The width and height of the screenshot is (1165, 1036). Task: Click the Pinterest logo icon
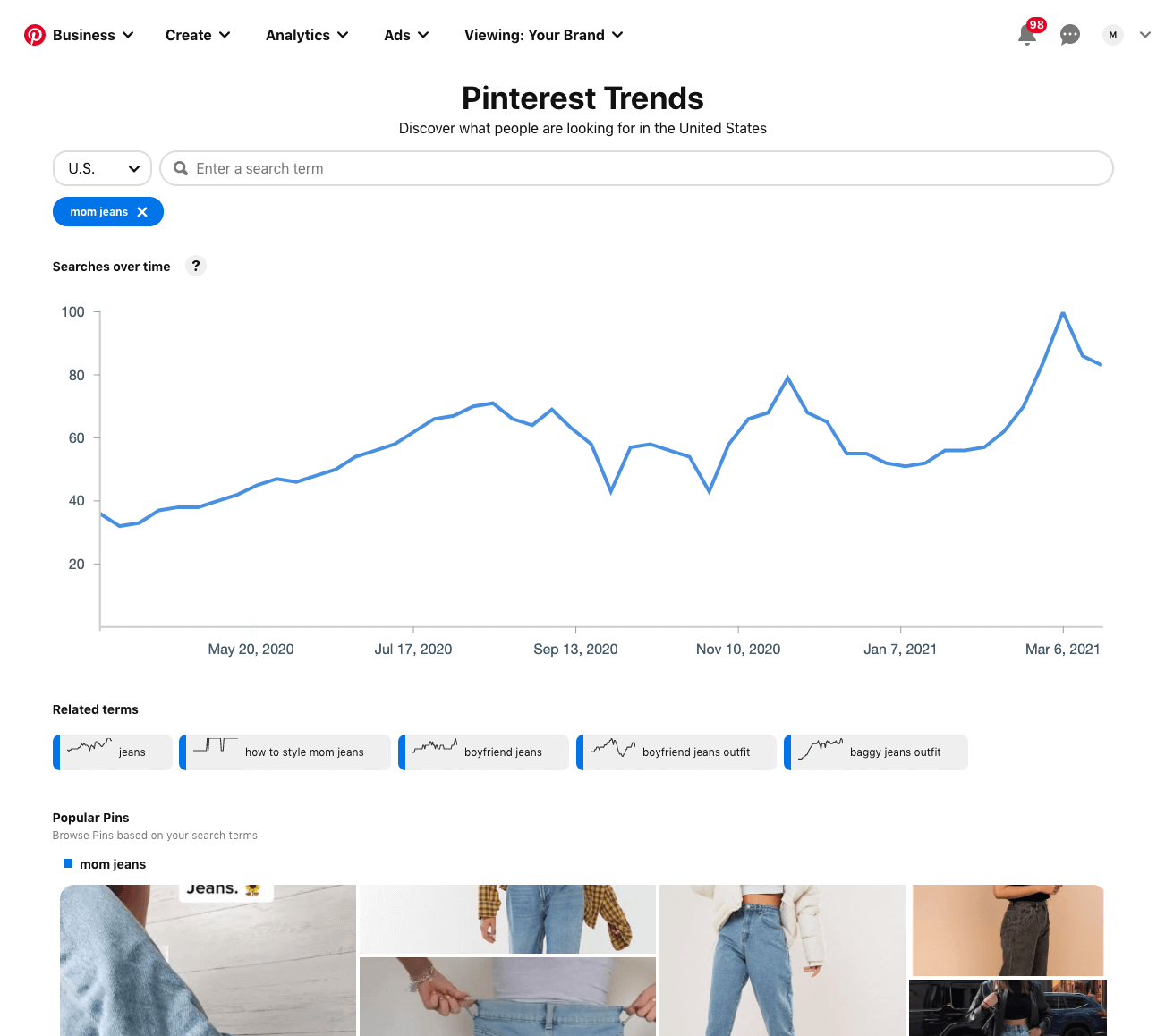pyautogui.click(x=35, y=35)
